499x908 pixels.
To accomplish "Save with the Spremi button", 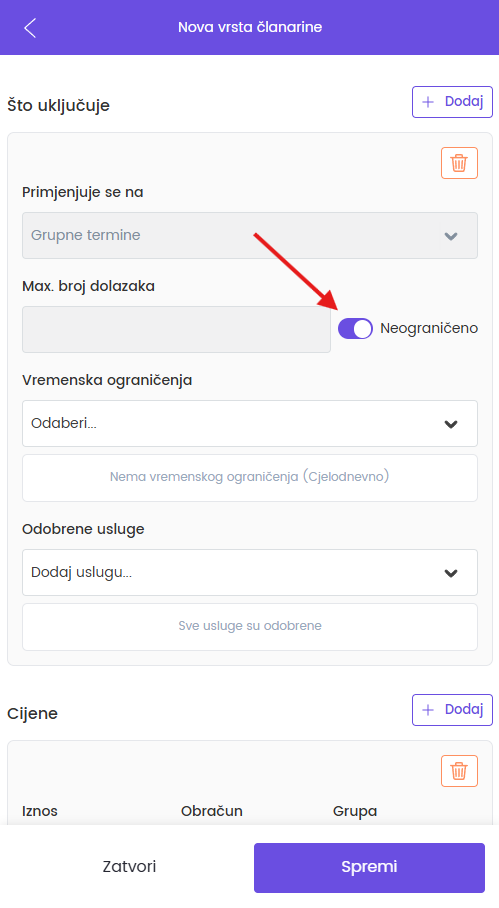I will tap(369, 867).
